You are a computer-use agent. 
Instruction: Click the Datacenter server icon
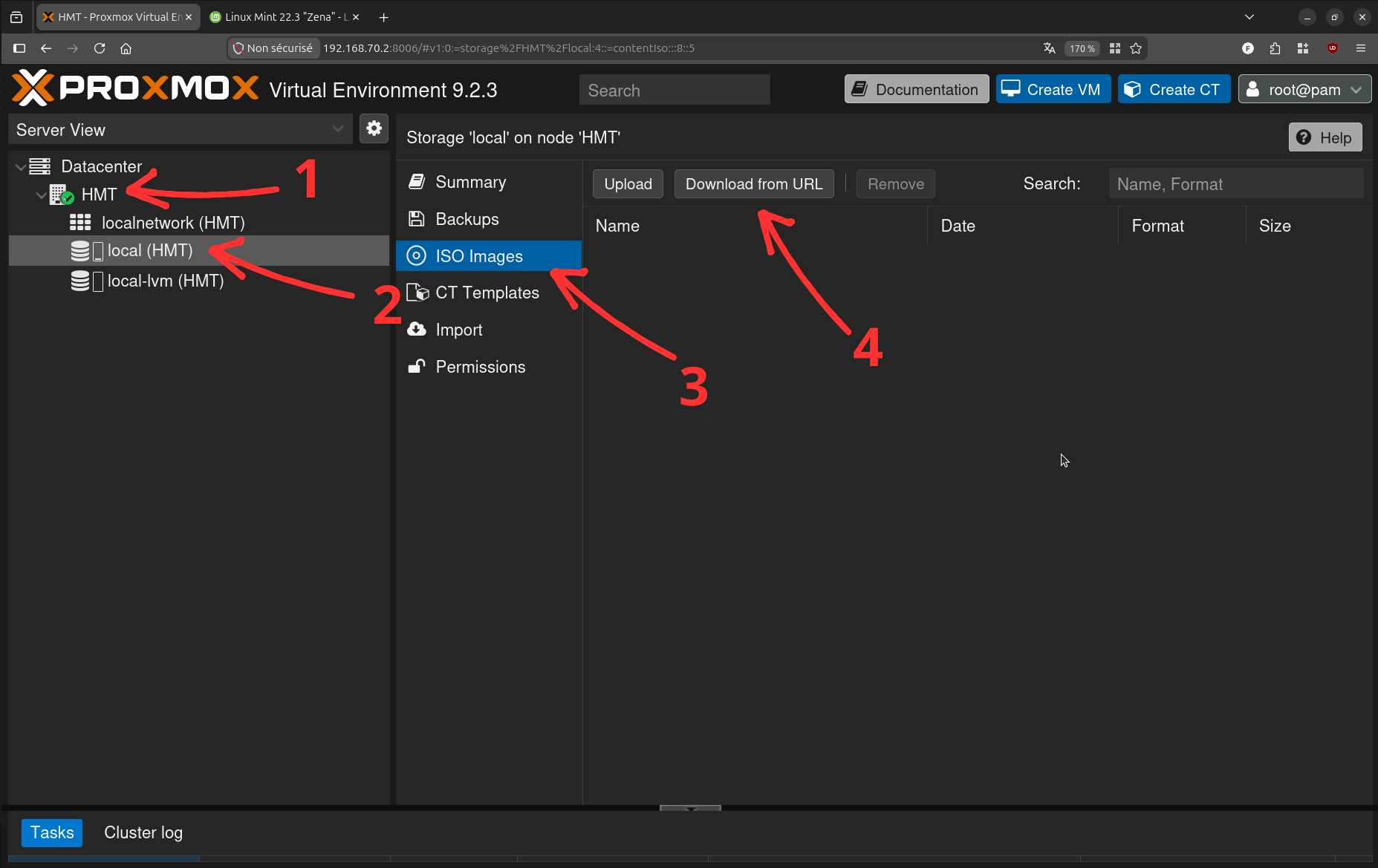[40, 166]
